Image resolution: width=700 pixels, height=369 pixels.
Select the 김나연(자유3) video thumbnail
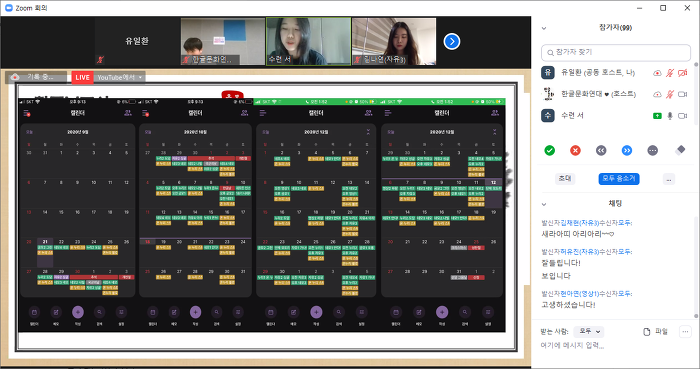click(394, 41)
